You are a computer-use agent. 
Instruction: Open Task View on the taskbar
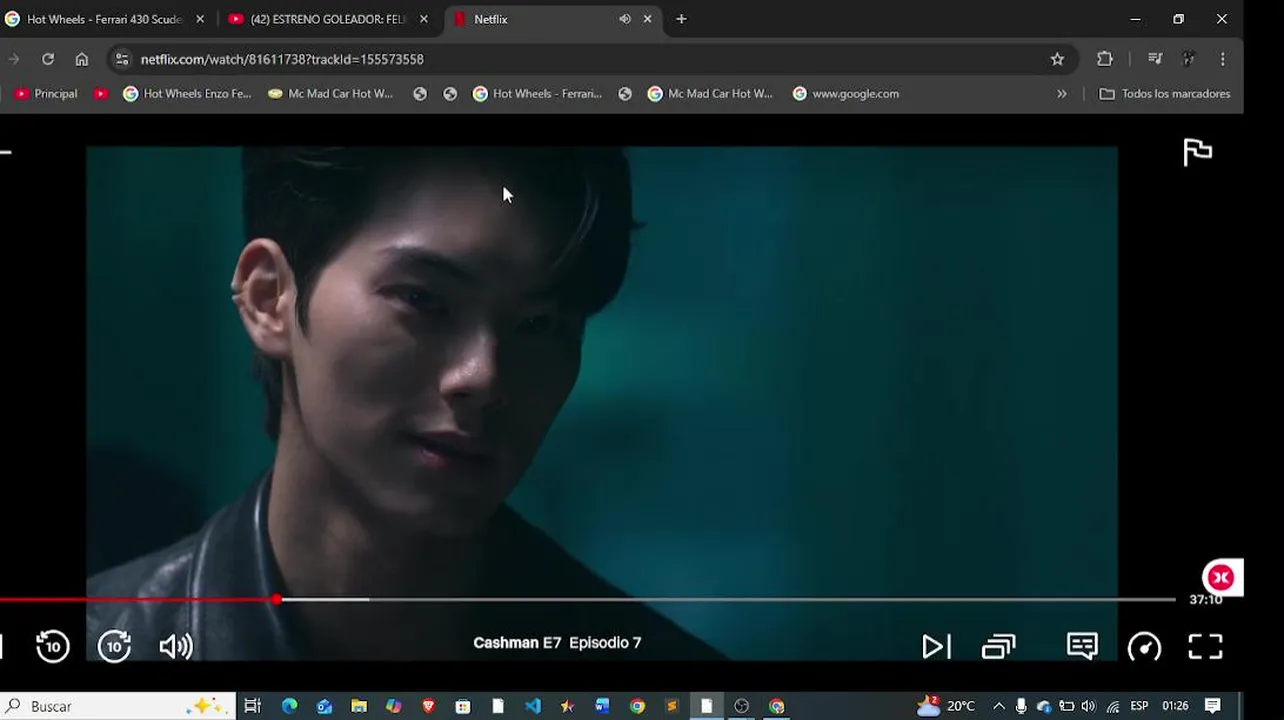252,706
